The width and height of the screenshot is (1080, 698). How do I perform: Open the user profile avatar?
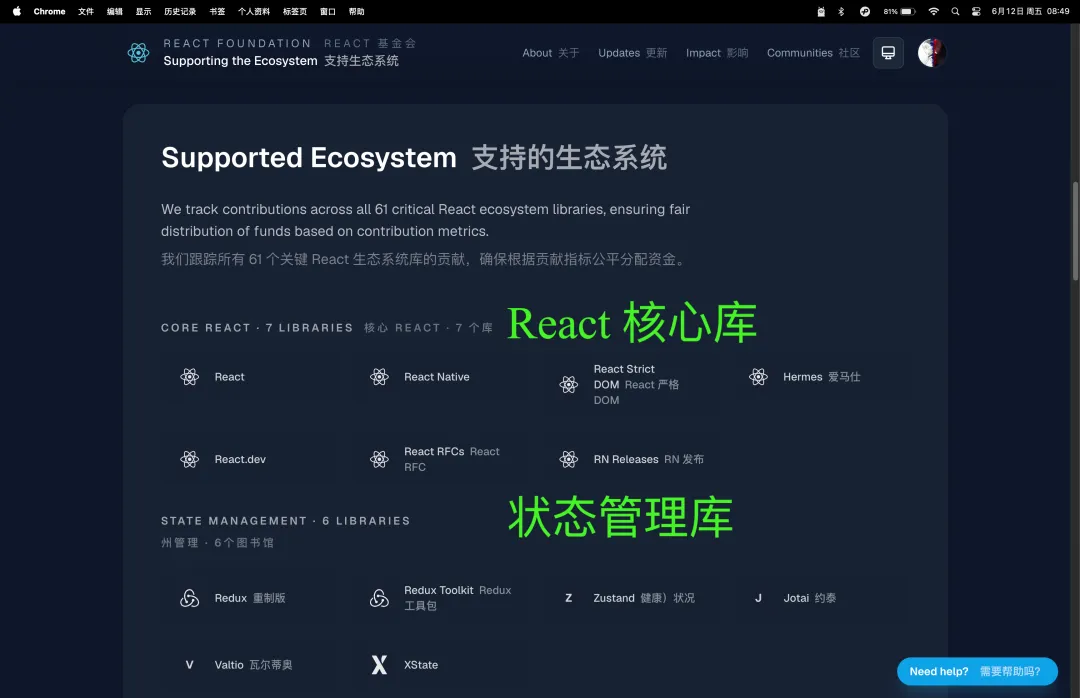point(931,53)
